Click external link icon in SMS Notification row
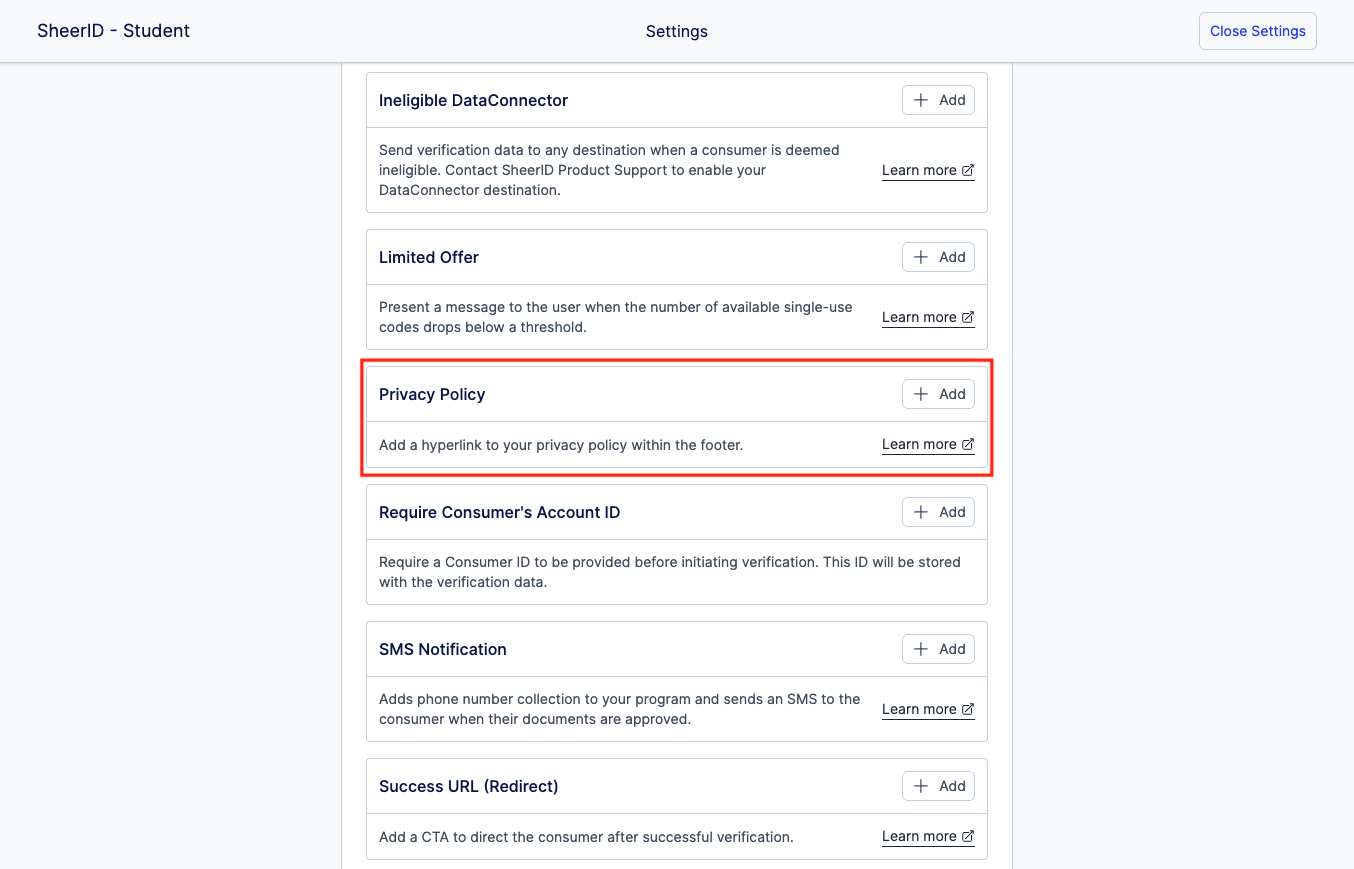This screenshot has height=869, width=1354. pyautogui.click(x=968, y=709)
